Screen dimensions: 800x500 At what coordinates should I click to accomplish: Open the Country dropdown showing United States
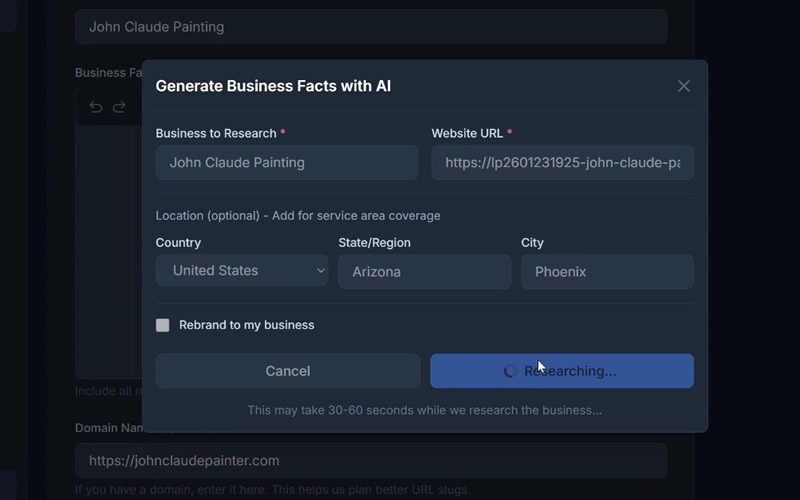tap(241, 271)
